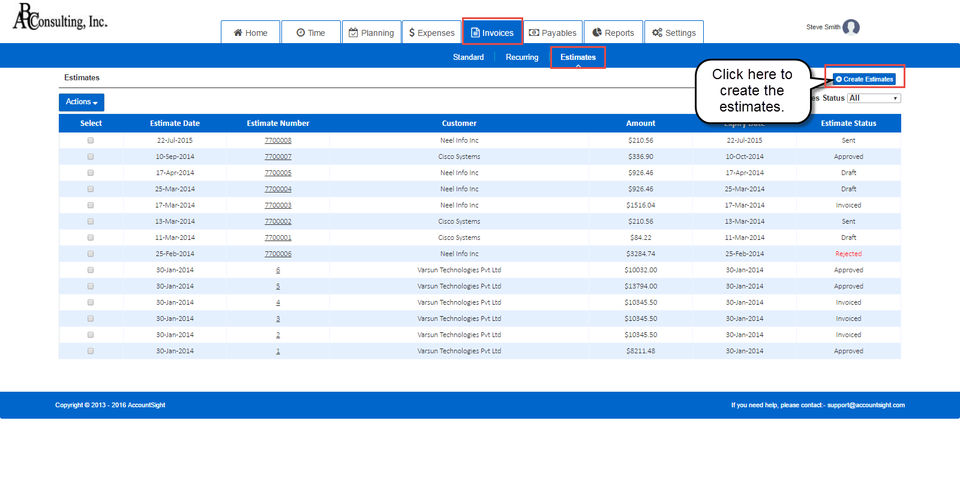Click the Amount column header
The width and height of the screenshot is (960, 490).
[x=640, y=123]
